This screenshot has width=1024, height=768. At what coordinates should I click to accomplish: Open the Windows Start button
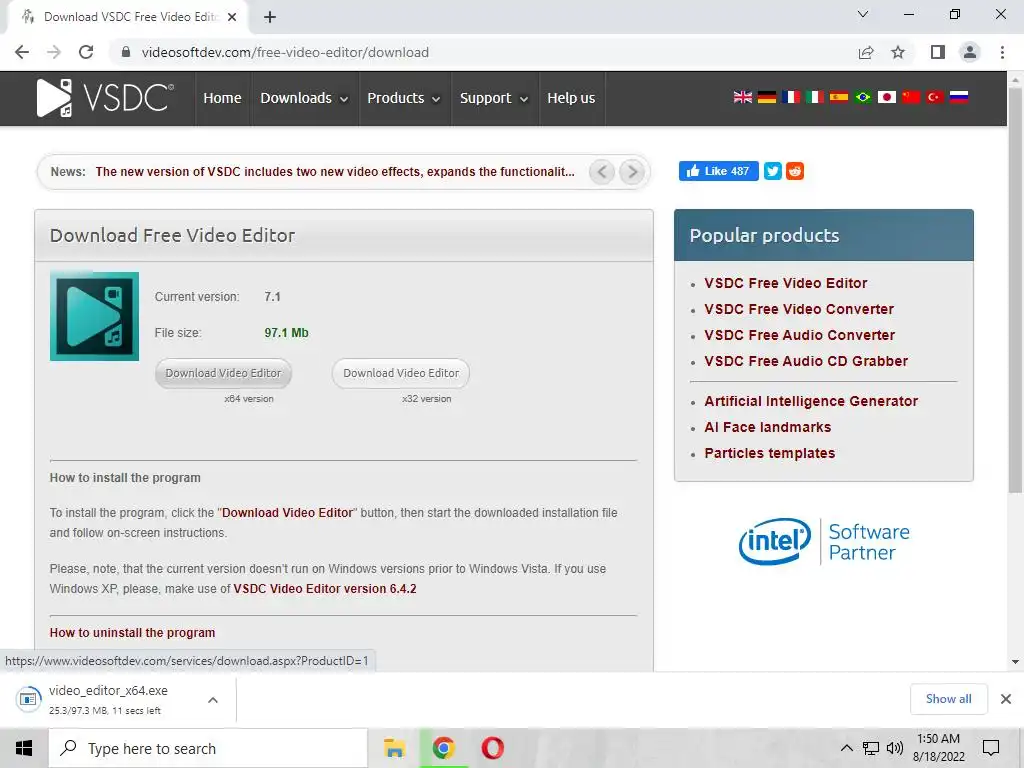pos(24,748)
